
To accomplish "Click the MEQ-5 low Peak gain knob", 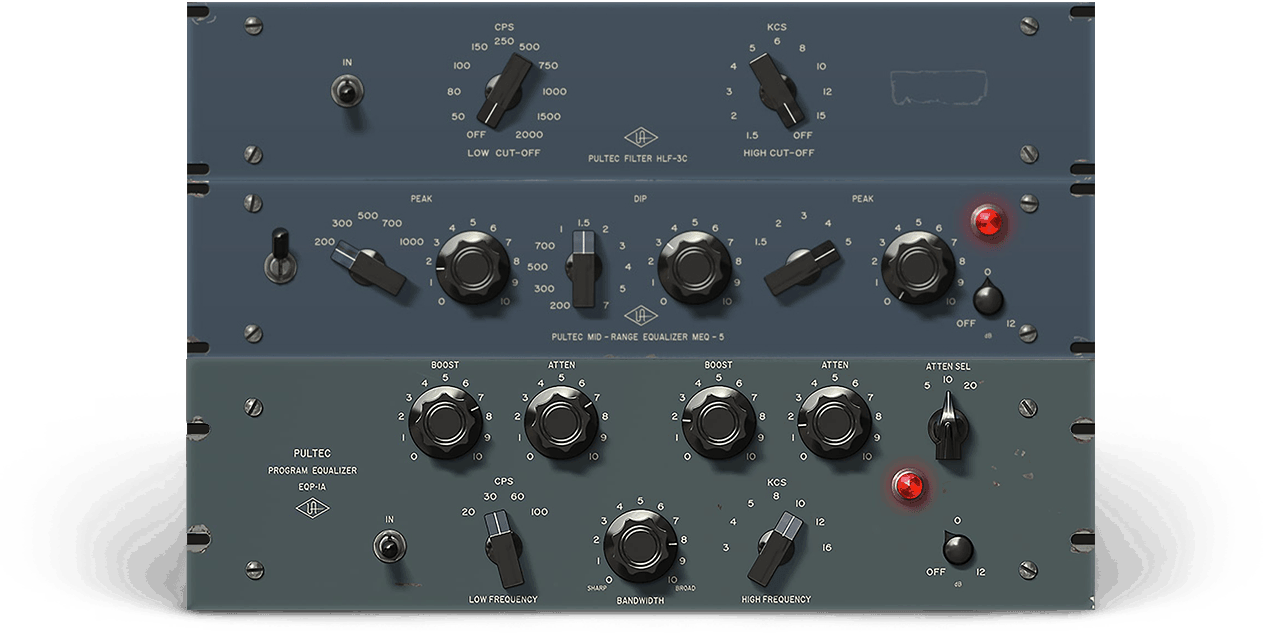I will pos(473,268).
